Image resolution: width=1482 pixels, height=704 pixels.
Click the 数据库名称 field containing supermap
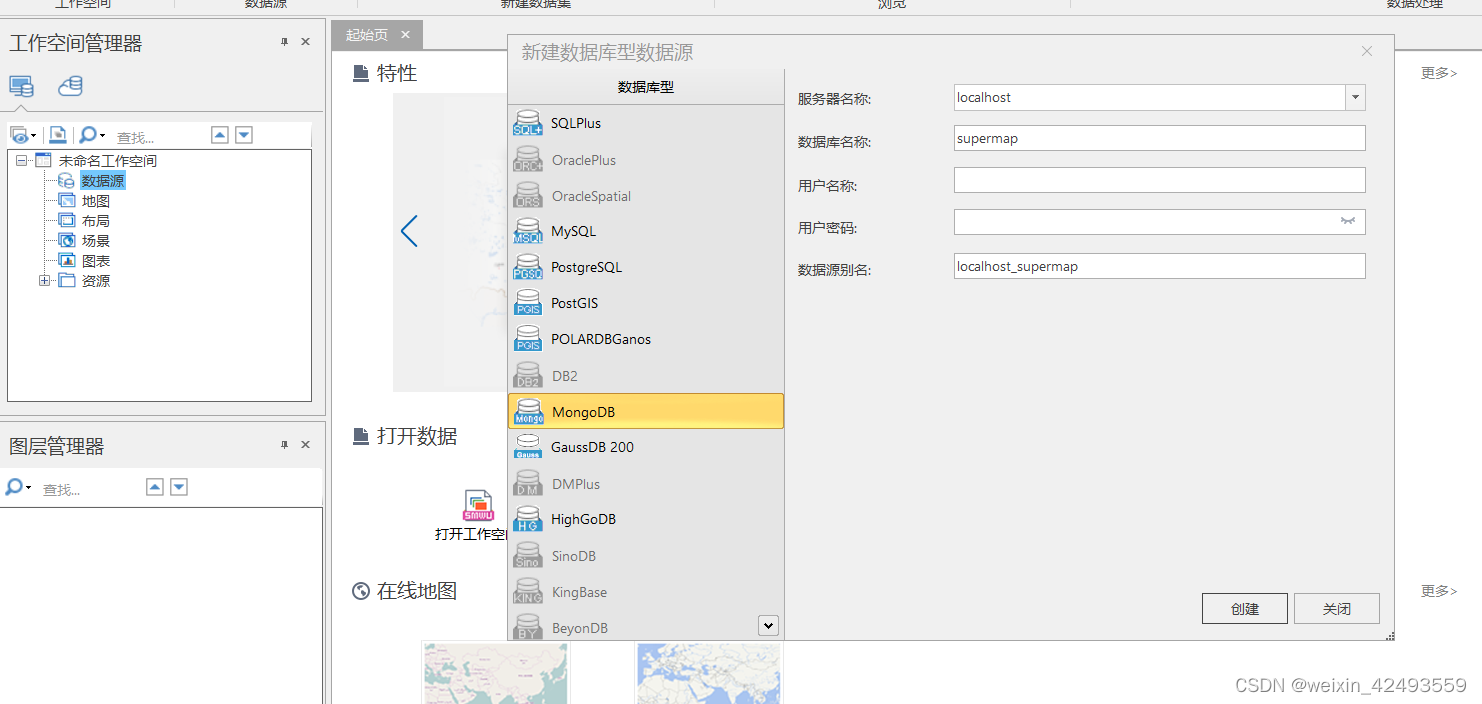[x=1160, y=138]
